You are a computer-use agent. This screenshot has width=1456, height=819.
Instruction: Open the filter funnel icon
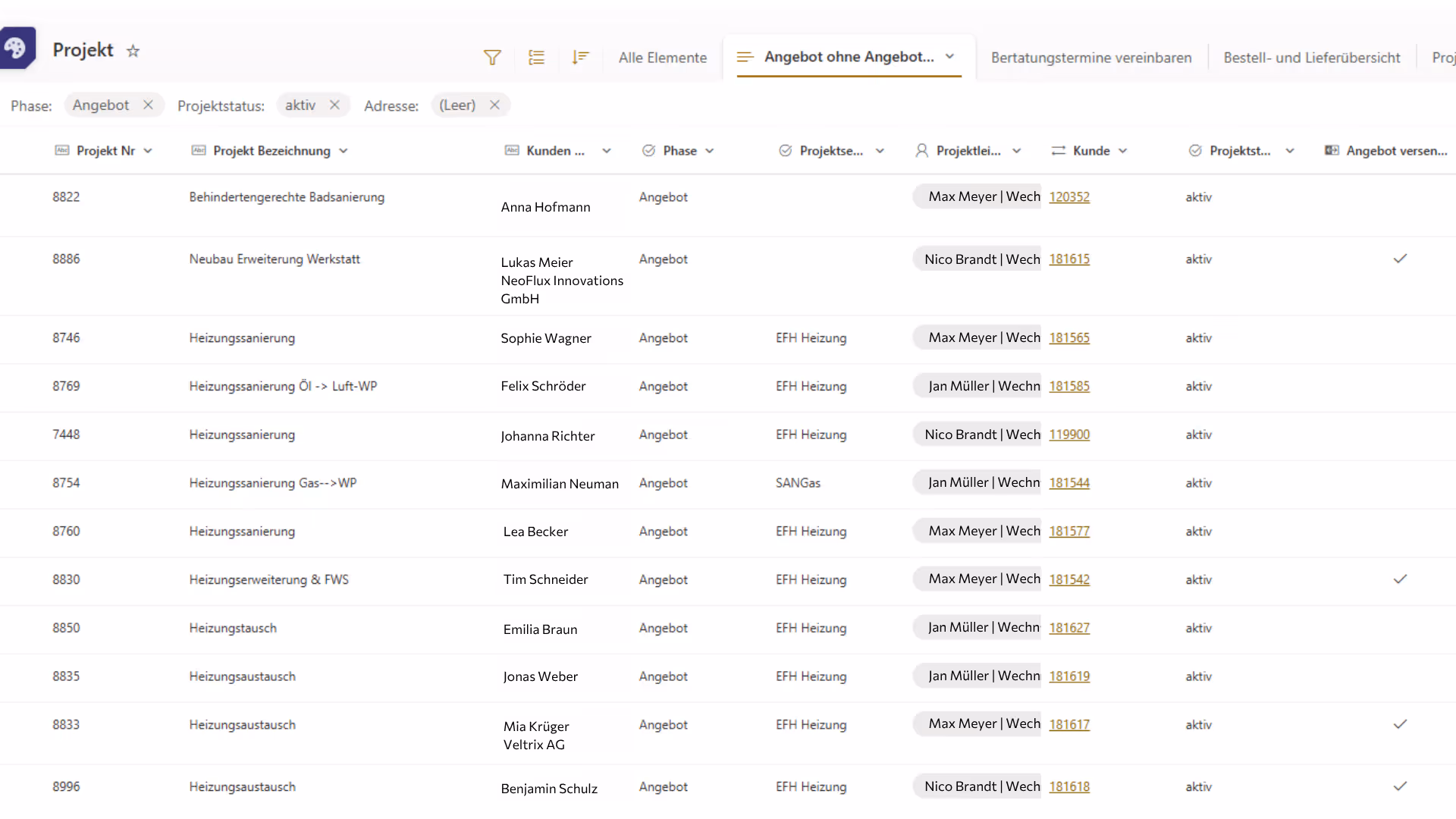pyautogui.click(x=492, y=58)
